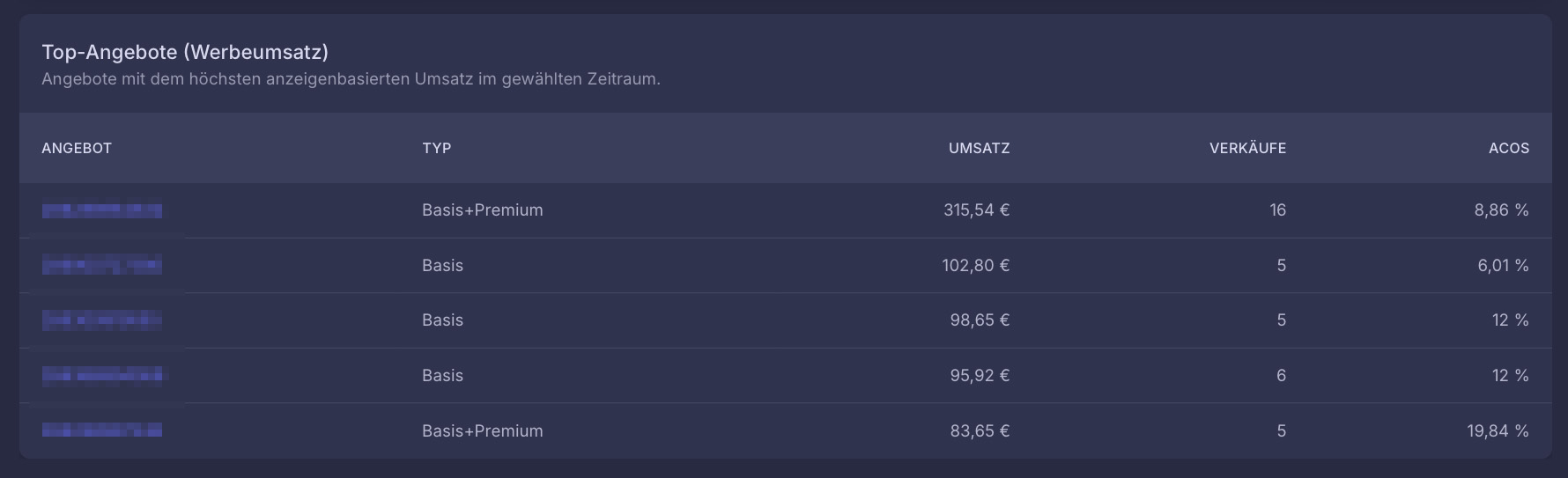The height and width of the screenshot is (478, 1568).
Task: Open the blurred offer link in first row
Action: pos(102,210)
